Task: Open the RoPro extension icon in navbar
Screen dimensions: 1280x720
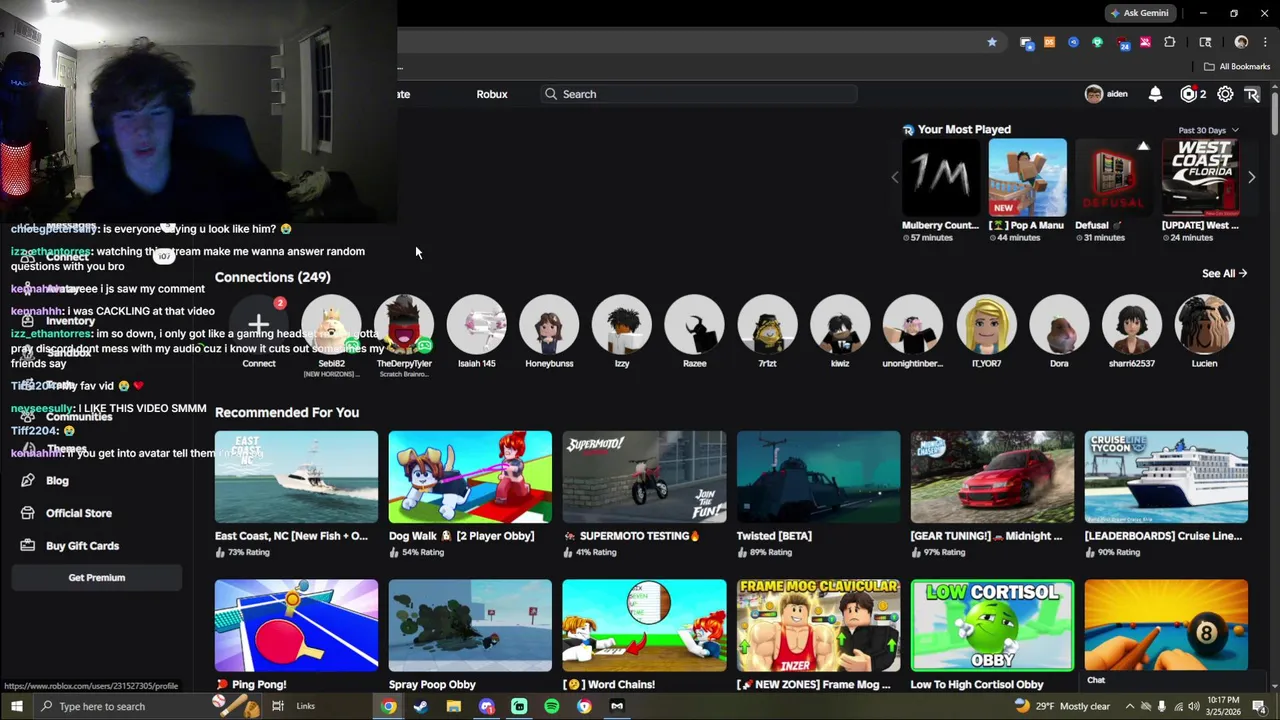Action: pyautogui.click(x=1252, y=94)
